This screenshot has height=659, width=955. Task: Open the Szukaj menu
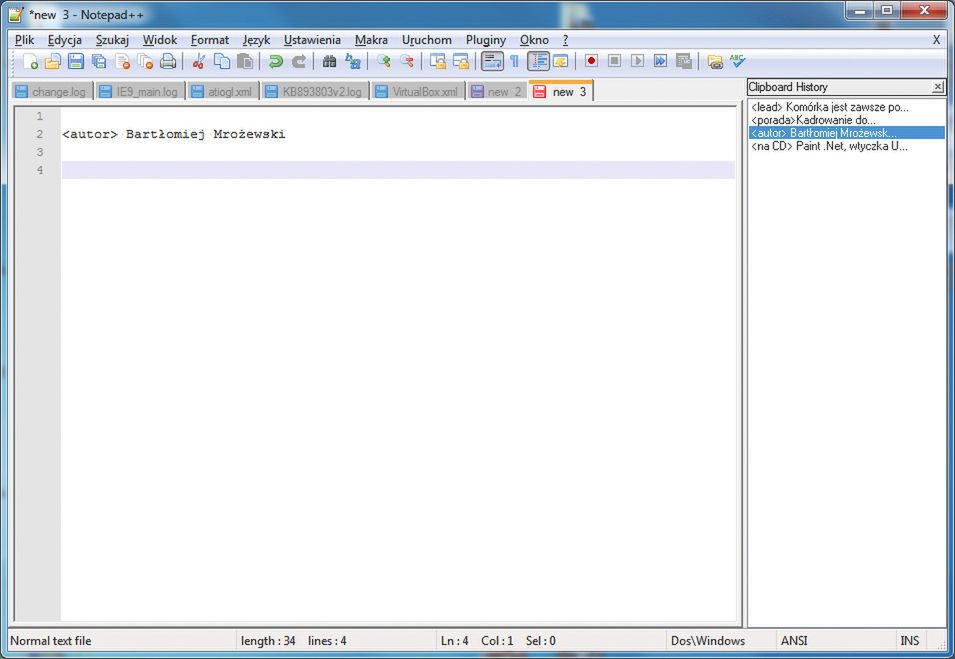tap(112, 40)
